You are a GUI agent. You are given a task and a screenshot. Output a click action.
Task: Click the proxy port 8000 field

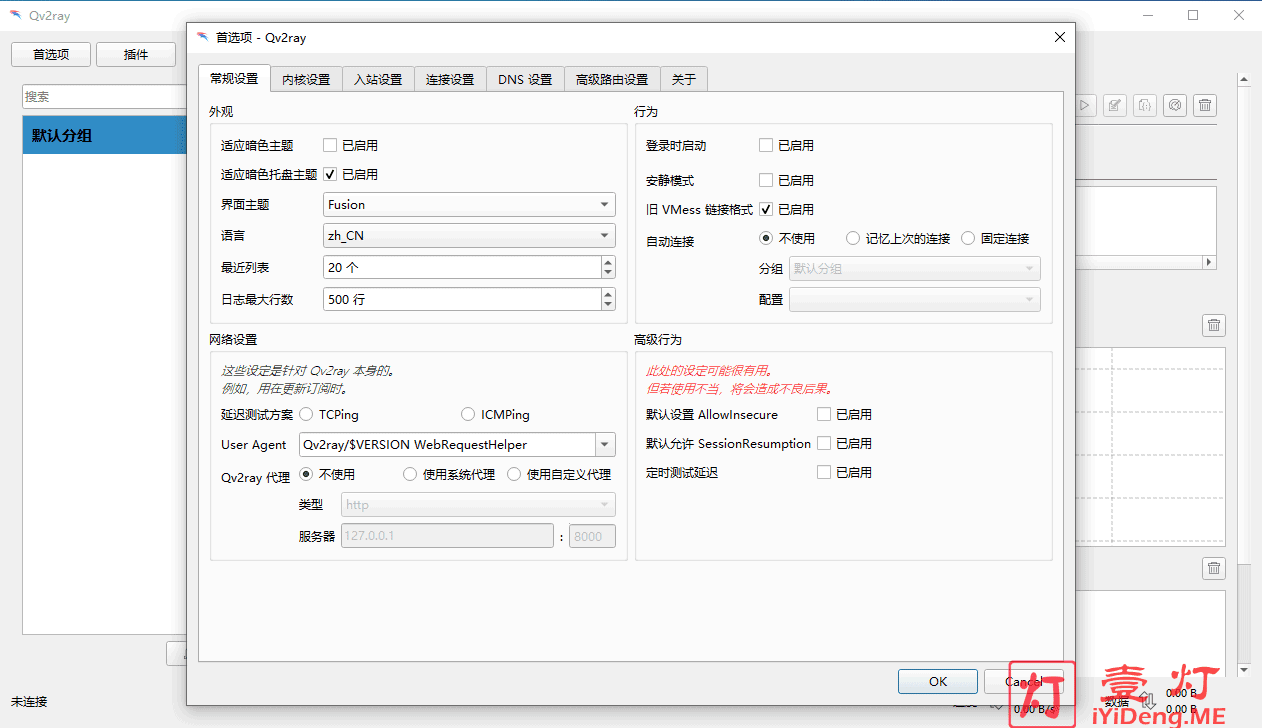point(592,536)
